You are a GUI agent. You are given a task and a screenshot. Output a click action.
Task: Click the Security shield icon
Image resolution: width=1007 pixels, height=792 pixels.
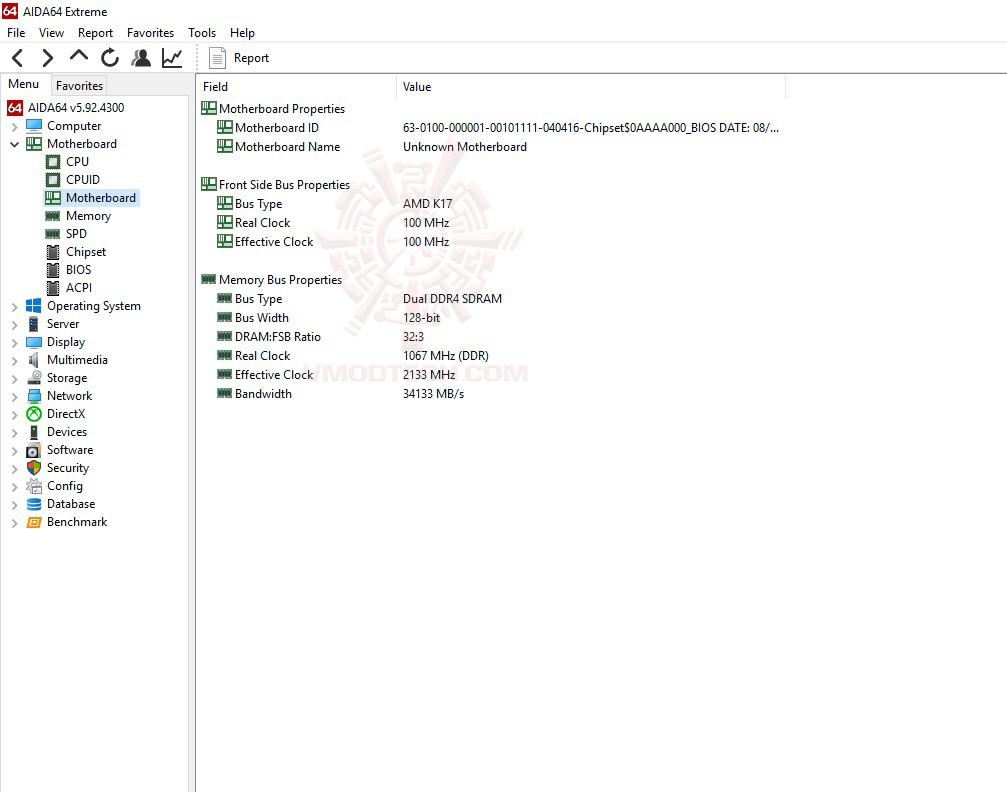click(34, 468)
